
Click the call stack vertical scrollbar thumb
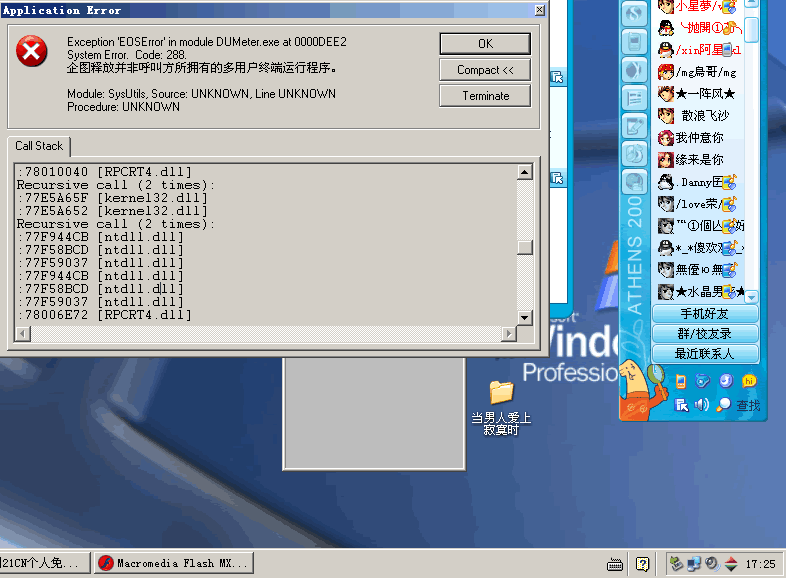tap(524, 248)
